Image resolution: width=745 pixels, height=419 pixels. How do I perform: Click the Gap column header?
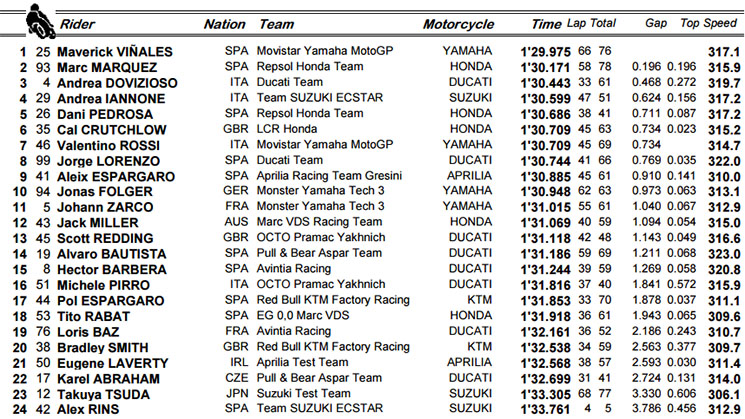[656, 23]
